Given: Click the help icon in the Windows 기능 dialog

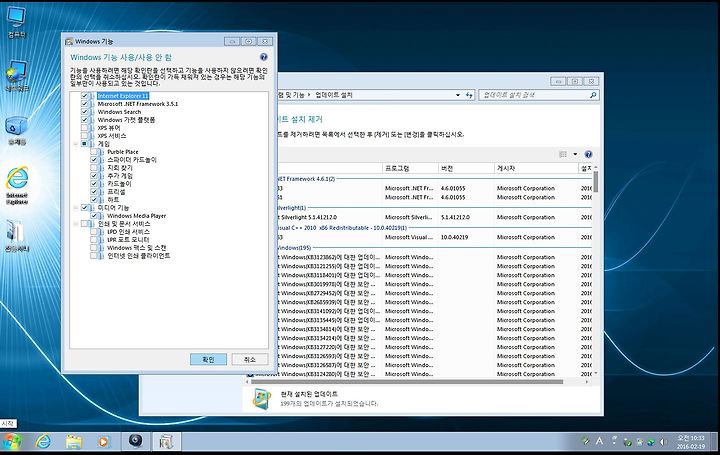Looking at the screenshot, I should 264,57.
